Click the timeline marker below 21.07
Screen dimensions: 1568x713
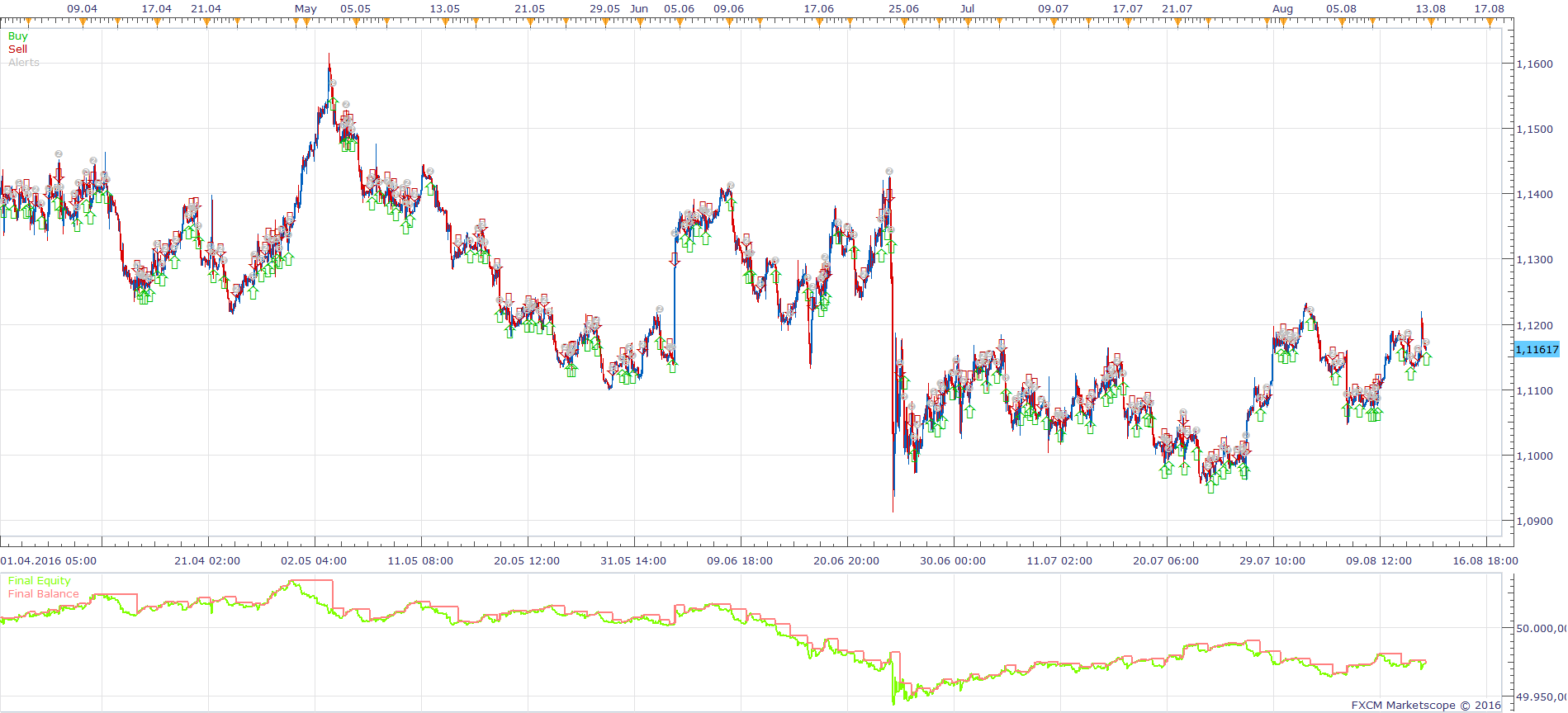click(1177, 23)
